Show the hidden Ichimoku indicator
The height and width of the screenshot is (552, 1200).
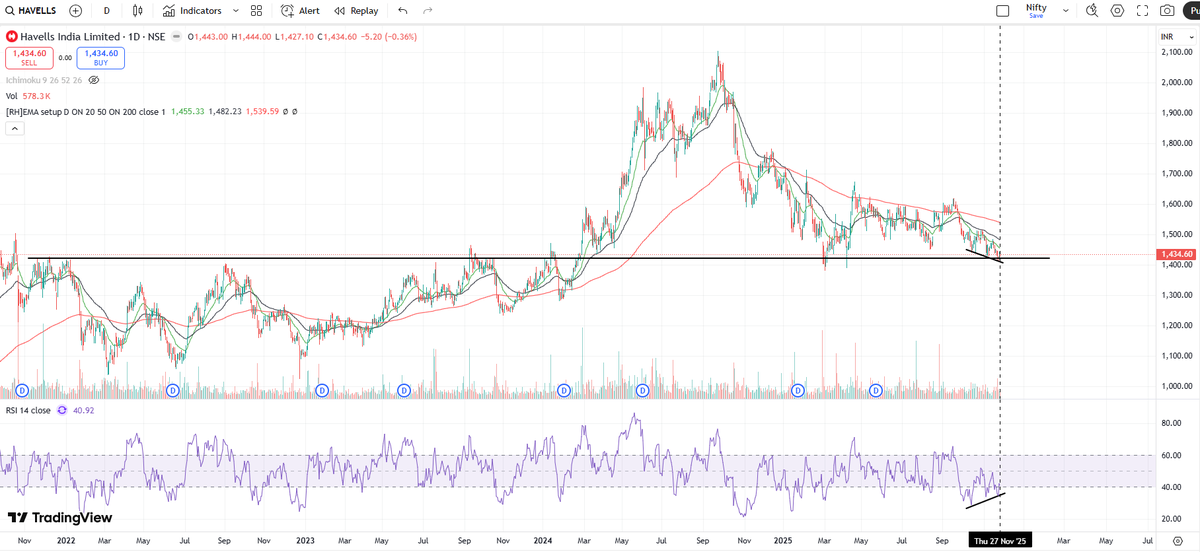(94, 79)
